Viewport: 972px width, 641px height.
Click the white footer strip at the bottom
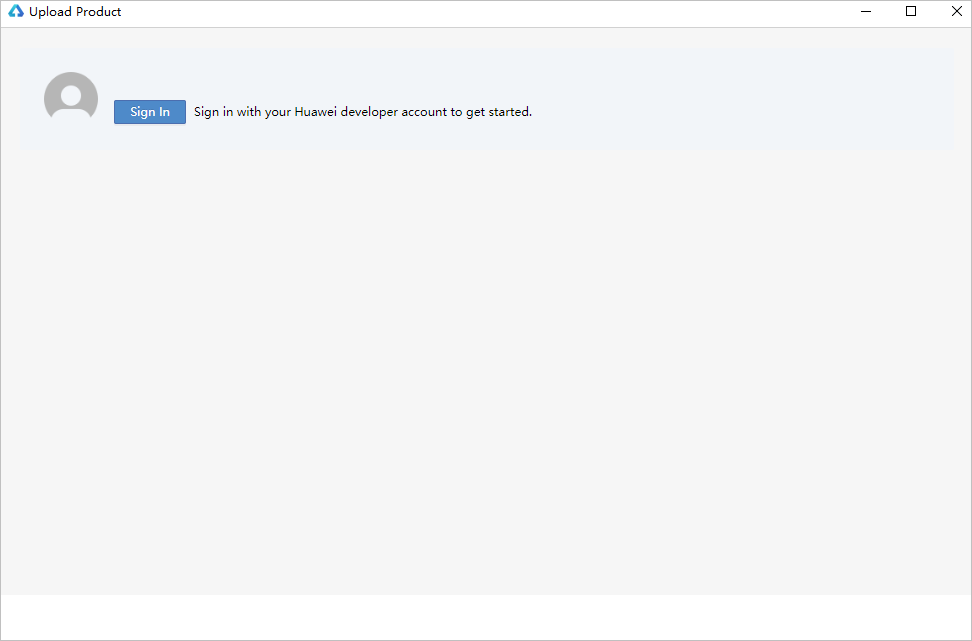click(x=486, y=616)
